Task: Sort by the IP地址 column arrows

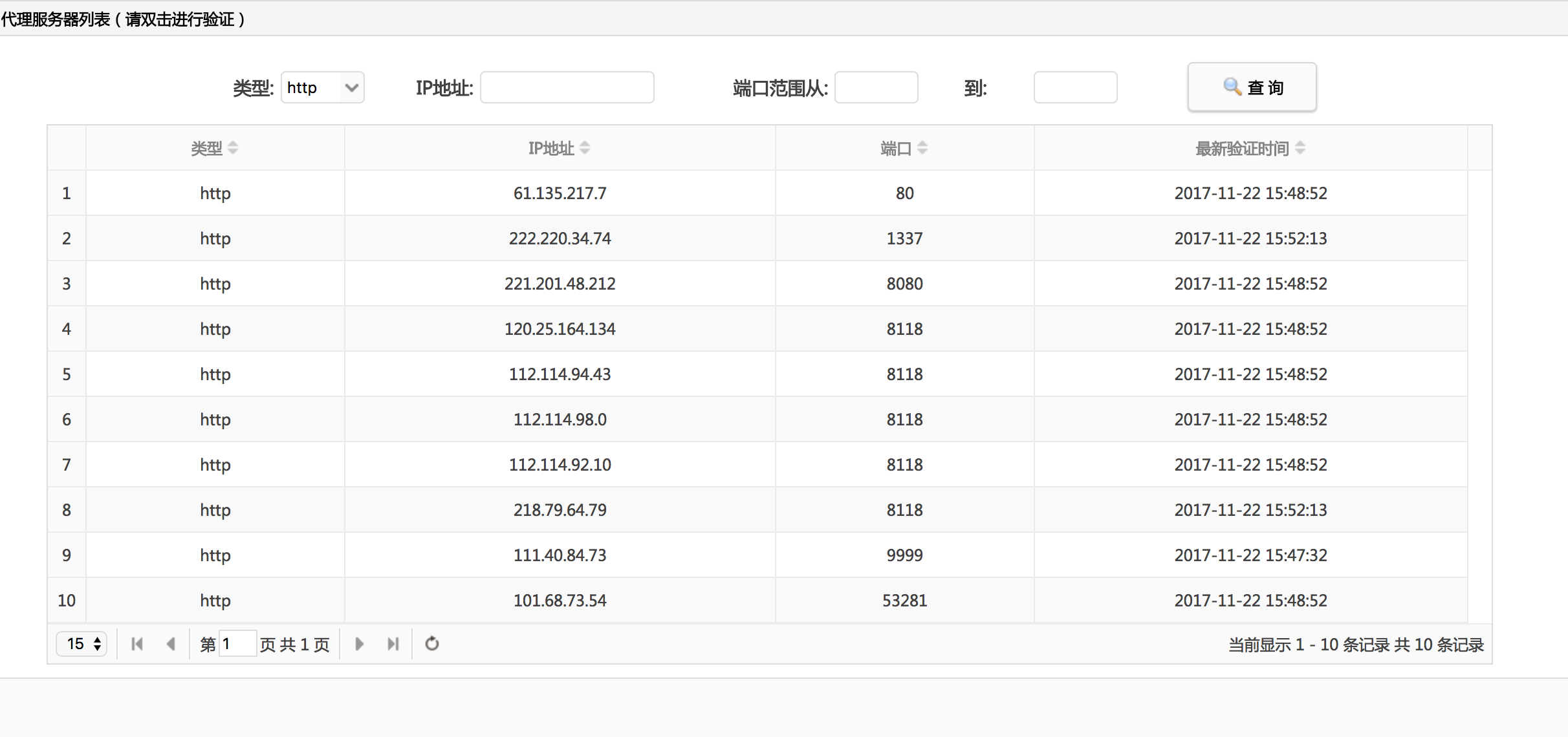Action: 585,148
